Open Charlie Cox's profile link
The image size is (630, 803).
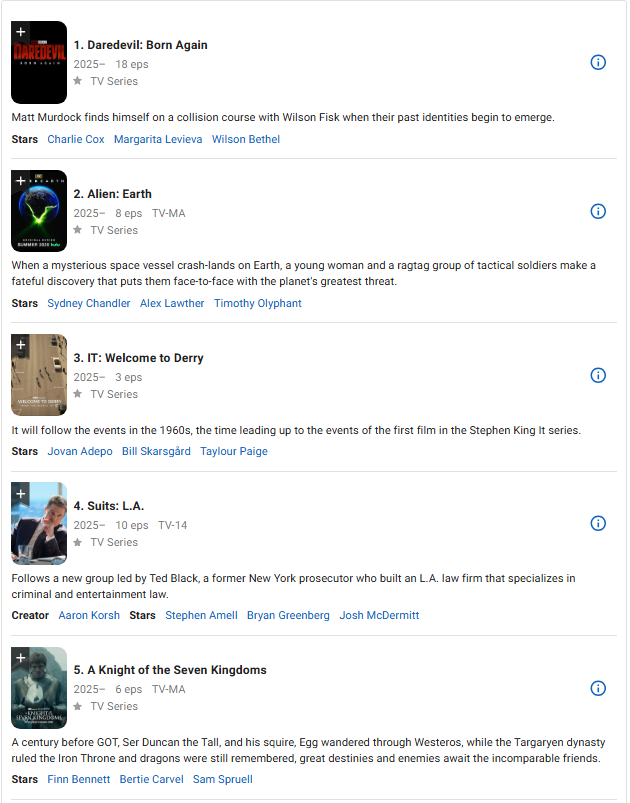[76, 139]
